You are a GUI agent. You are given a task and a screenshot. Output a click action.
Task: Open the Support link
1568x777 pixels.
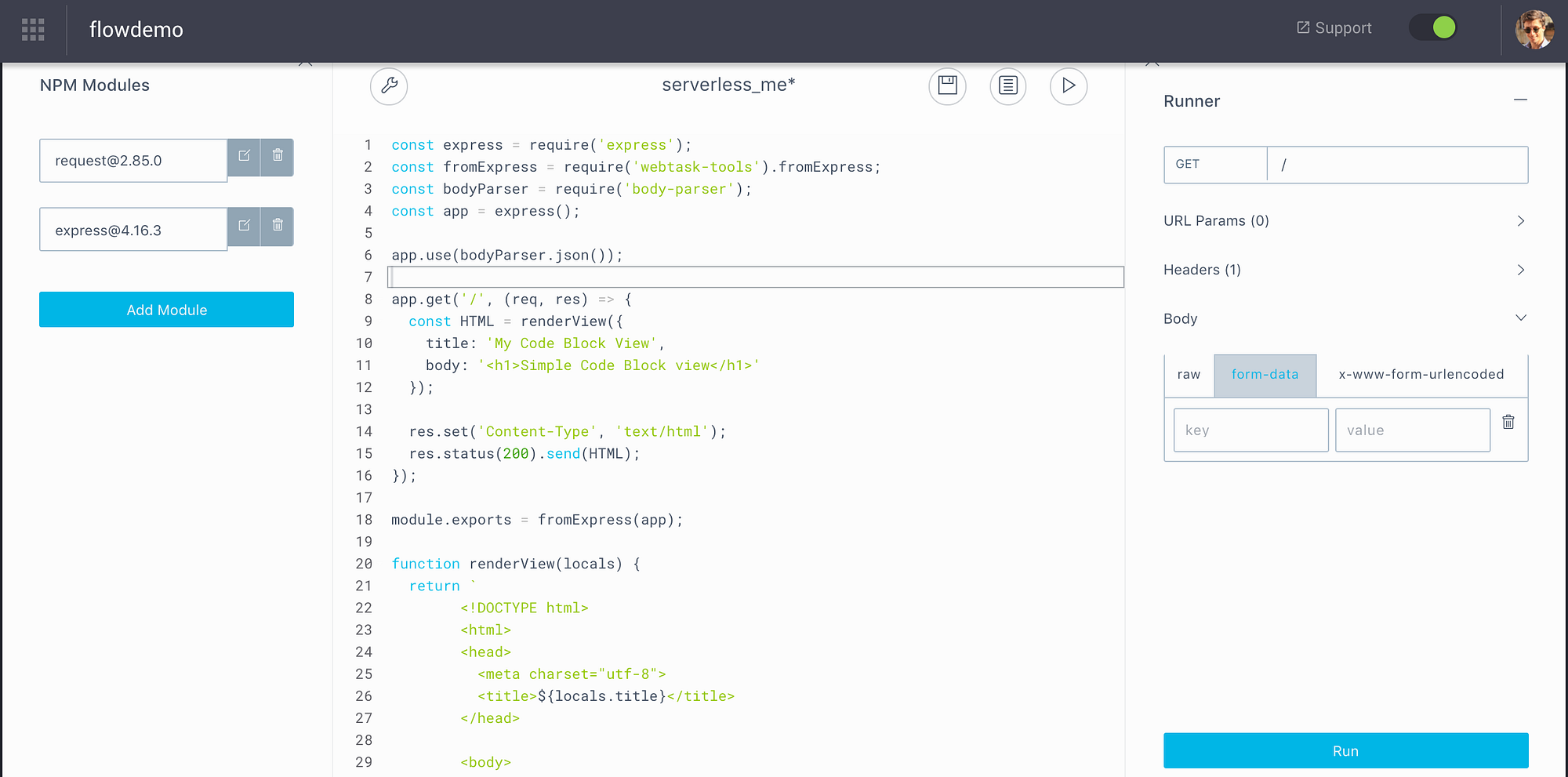click(1333, 27)
